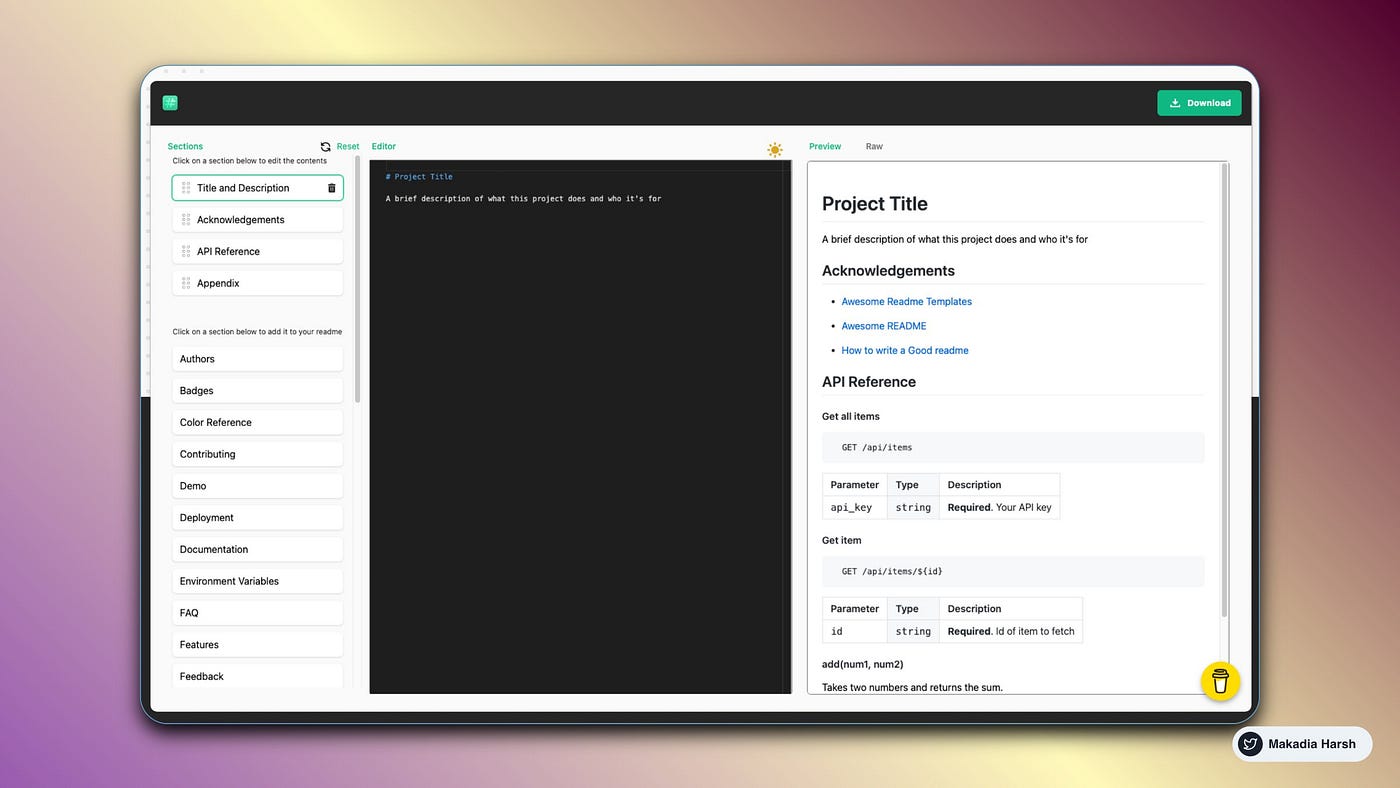
Task: Add the Color Reference section
Action: 258,423
